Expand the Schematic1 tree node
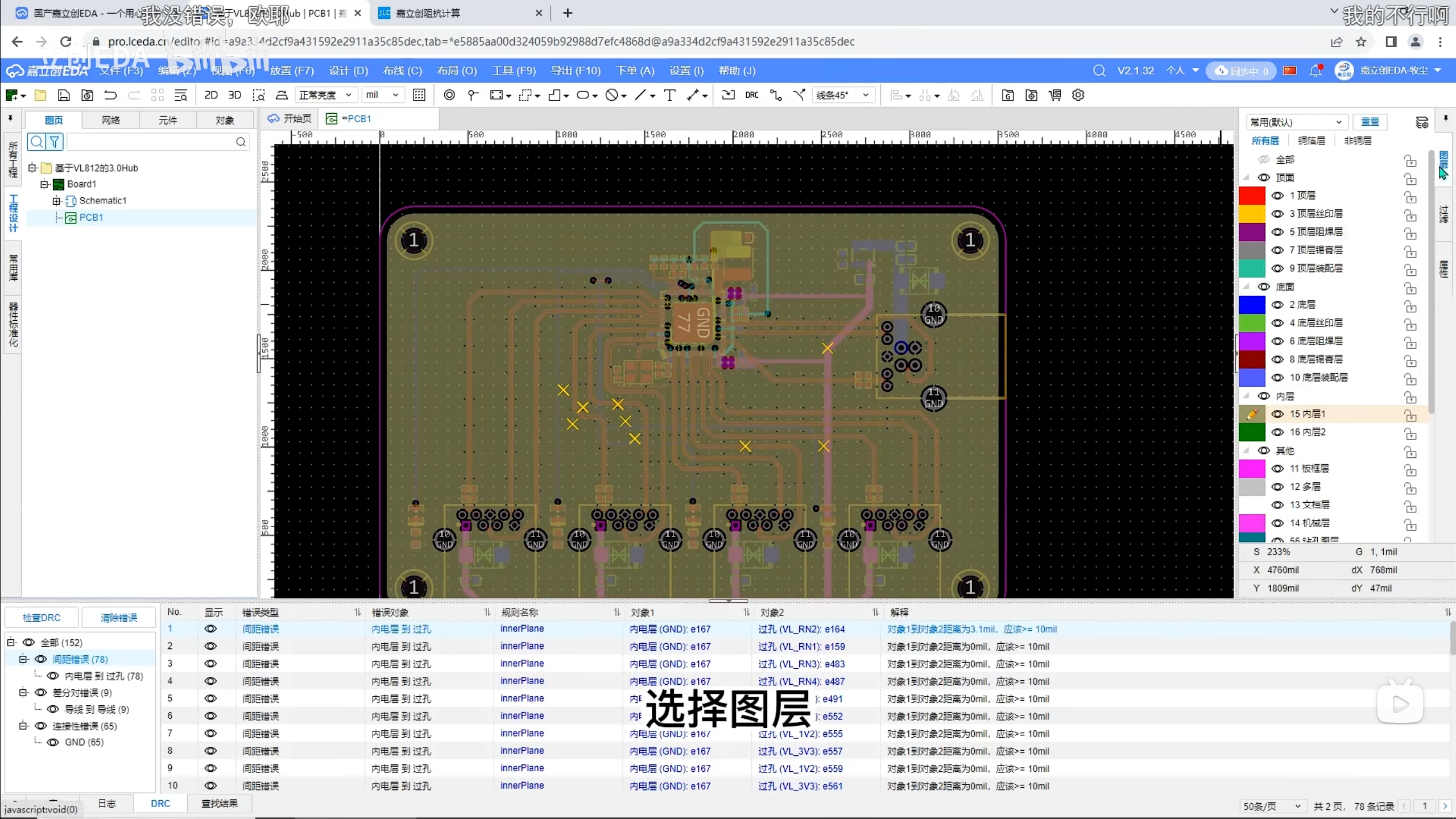 (x=56, y=201)
